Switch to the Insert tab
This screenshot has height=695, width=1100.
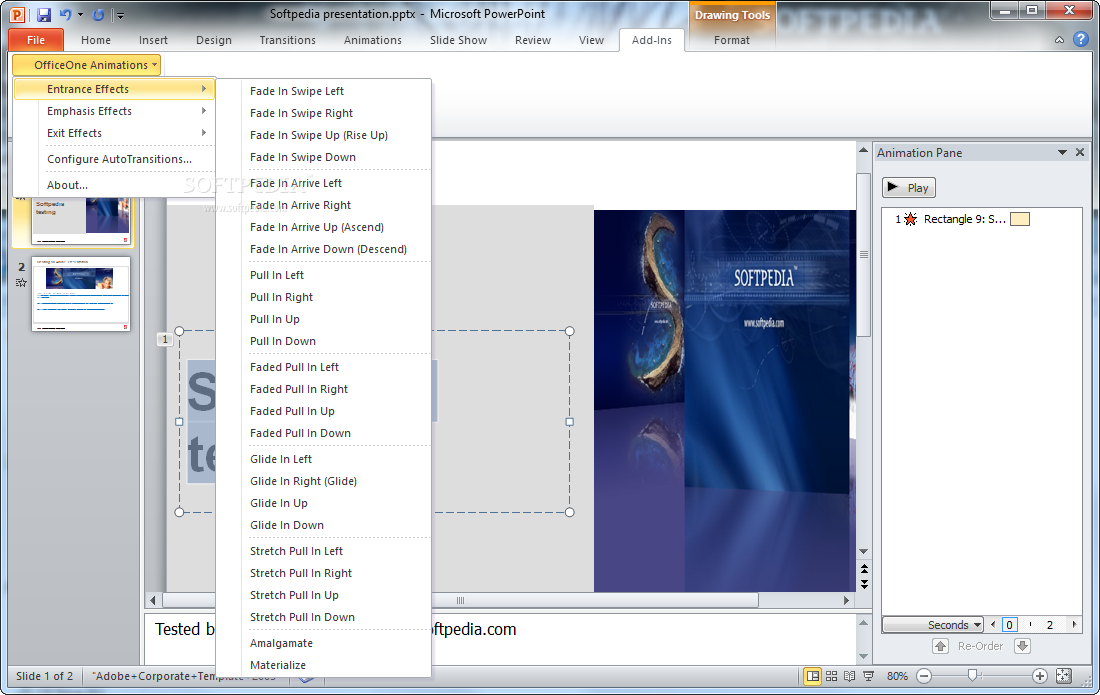(153, 40)
